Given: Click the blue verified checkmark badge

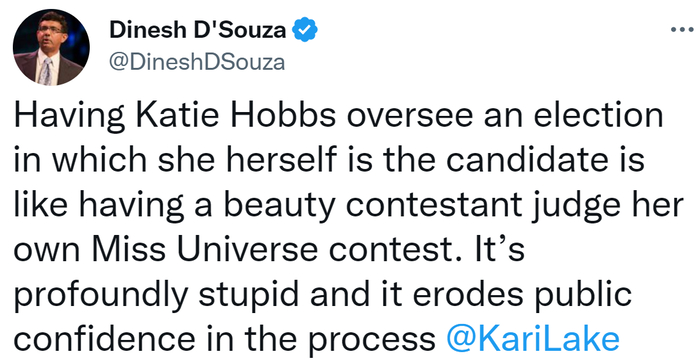Looking at the screenshot, I should [304, 29].
